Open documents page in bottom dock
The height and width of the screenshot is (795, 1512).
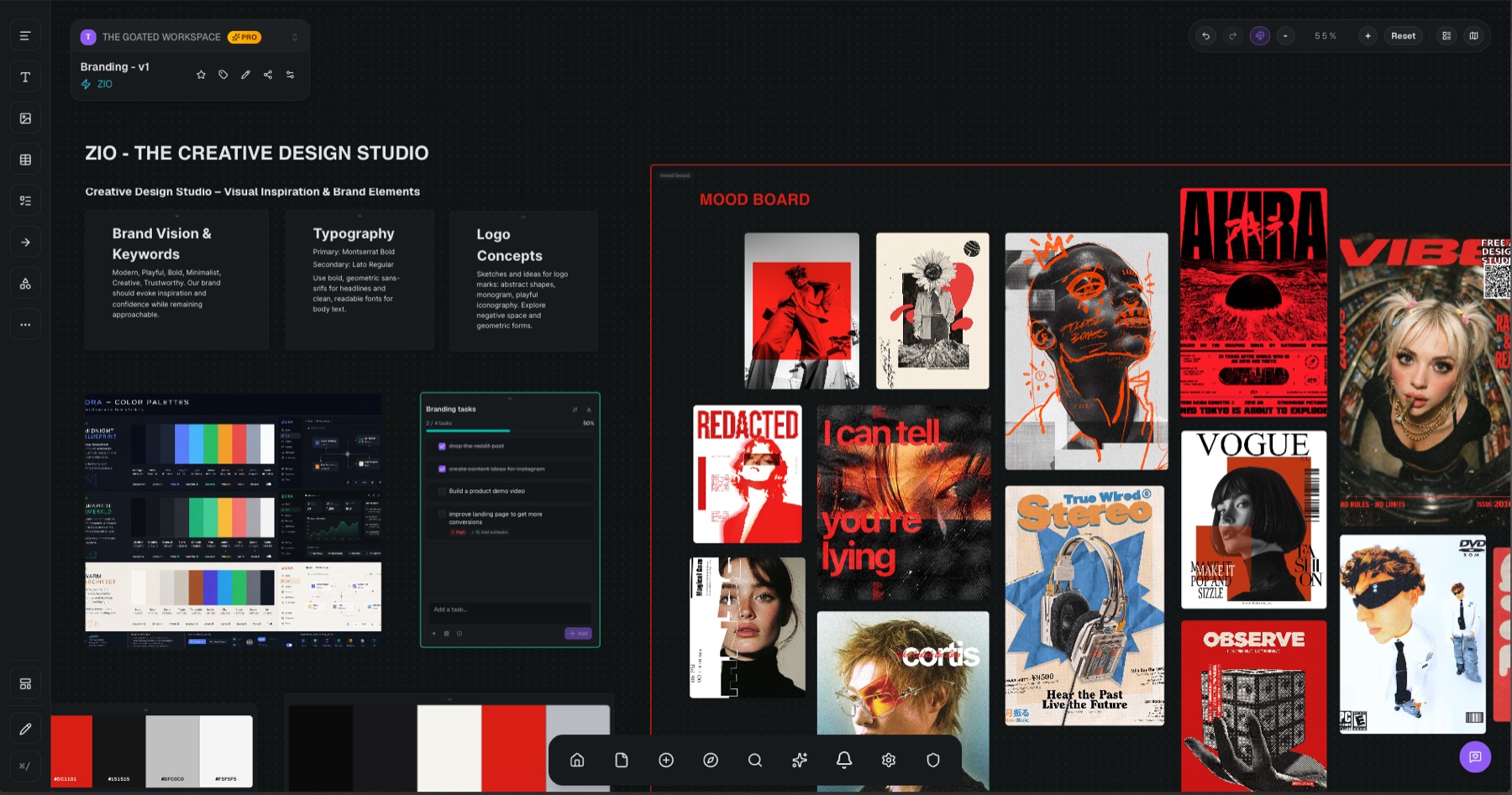click(622, 760)
